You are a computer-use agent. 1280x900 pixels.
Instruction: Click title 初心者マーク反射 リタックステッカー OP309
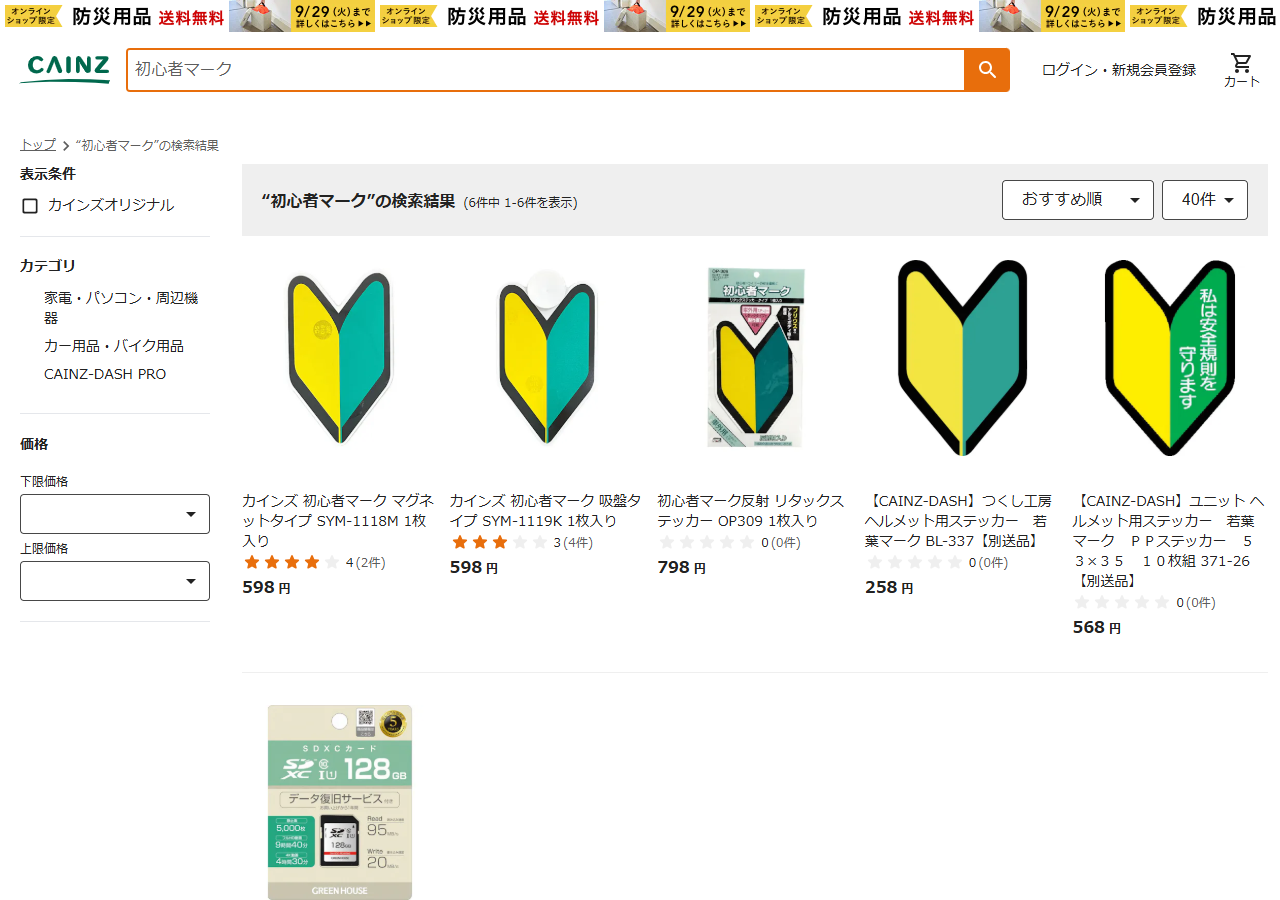pos(751,510)
